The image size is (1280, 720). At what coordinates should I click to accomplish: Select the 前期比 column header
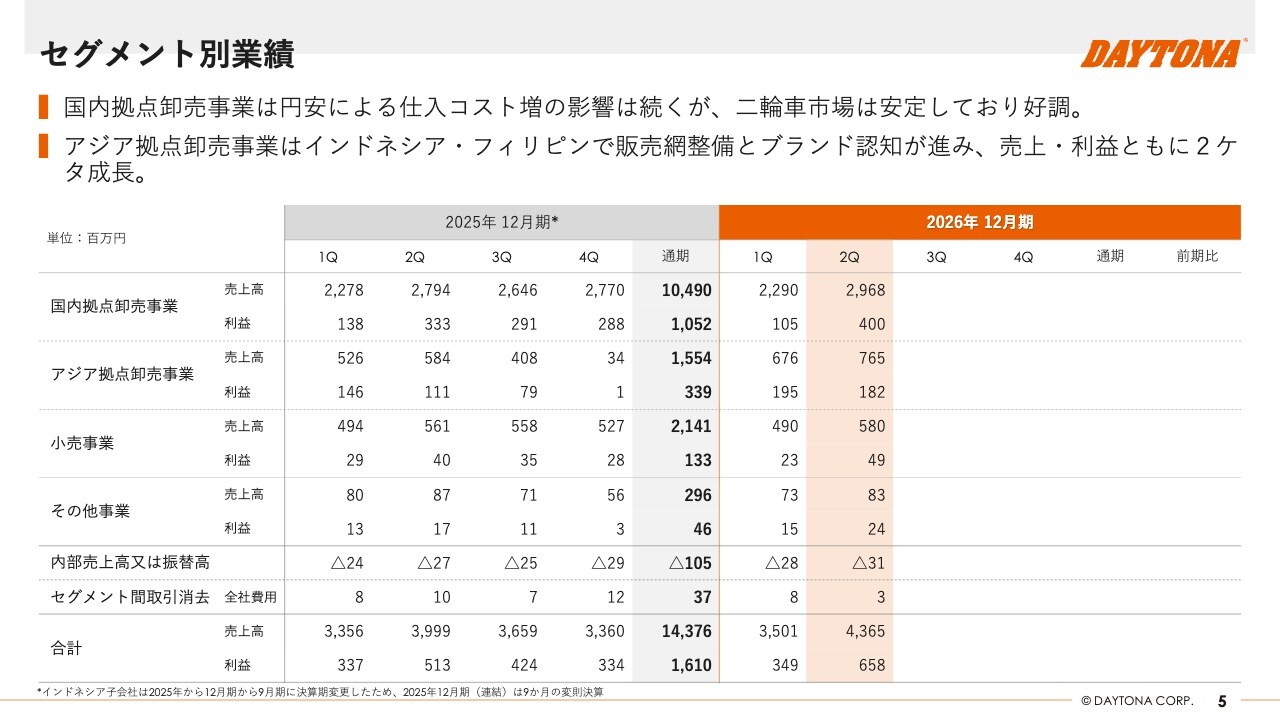pyautogui.click(x=1197, y=256)
